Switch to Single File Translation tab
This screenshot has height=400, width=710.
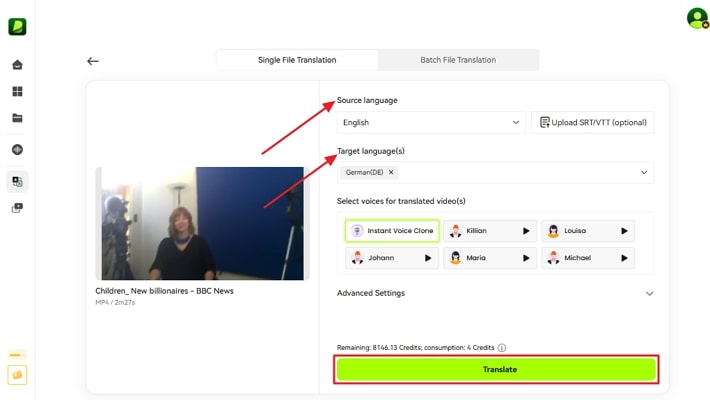(297, 60)
